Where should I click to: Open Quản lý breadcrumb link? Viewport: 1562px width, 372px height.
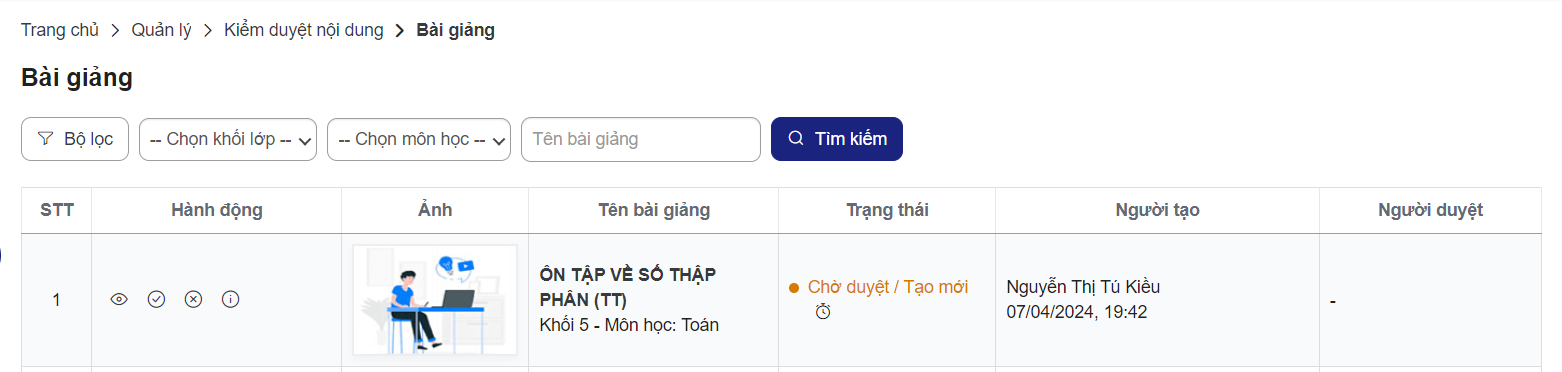tap(161, 30)
